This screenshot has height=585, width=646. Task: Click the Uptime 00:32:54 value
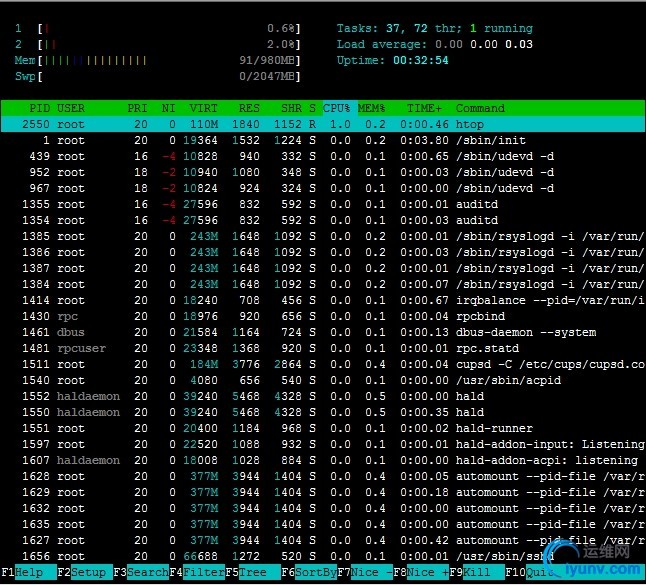(x=421, y=61)
